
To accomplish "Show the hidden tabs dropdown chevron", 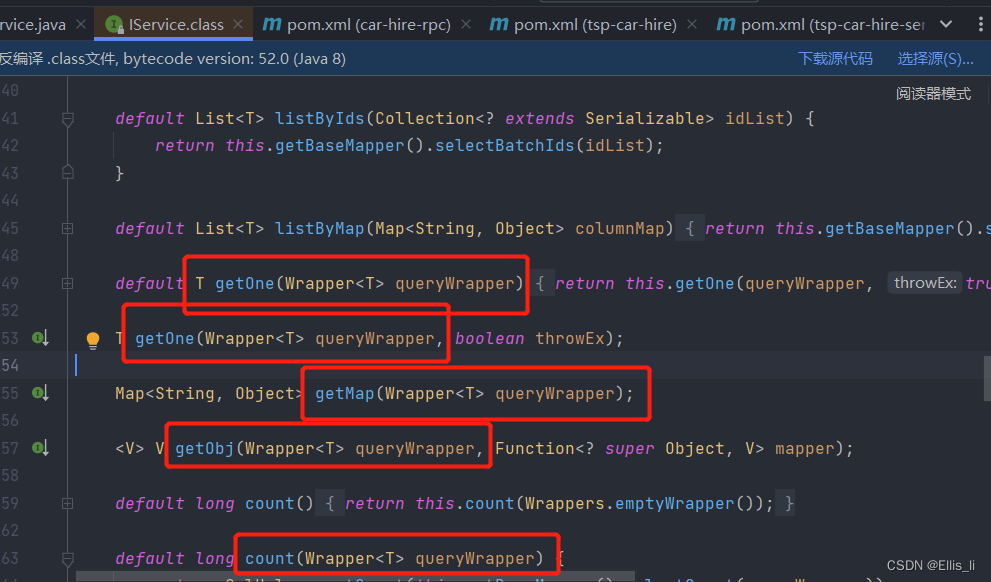I will point(945,24).
